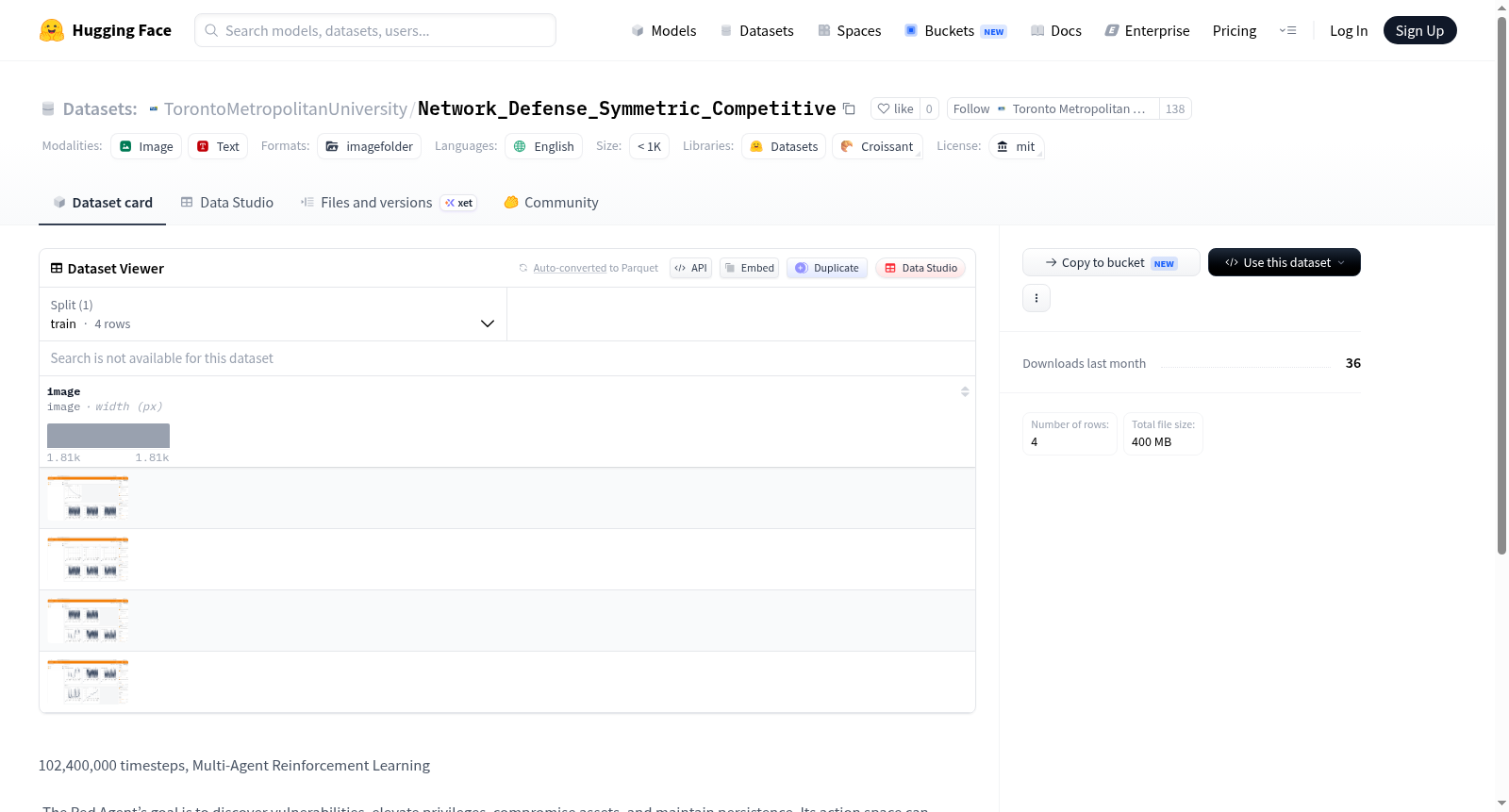Click the Text modality tag
Image resolution: width=1509 pixels, height=812 pixels.
218,146
